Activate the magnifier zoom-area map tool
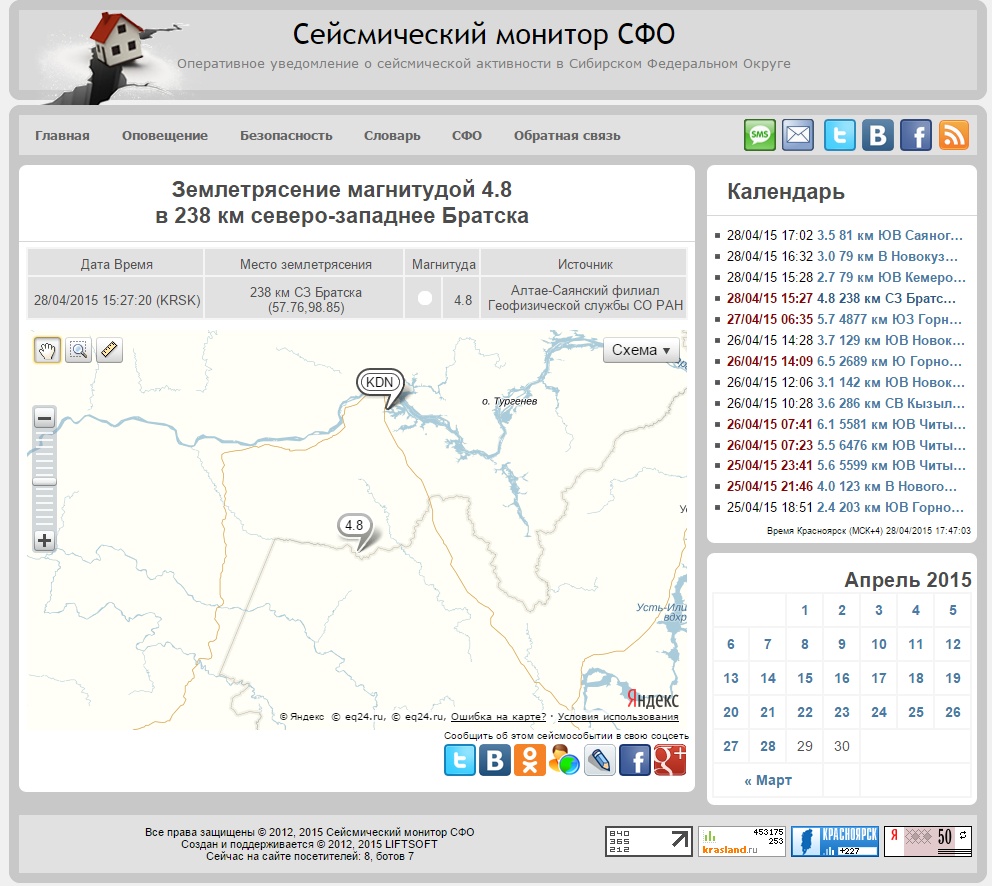This screenshot has width=992, height=886. click(78, 350)
